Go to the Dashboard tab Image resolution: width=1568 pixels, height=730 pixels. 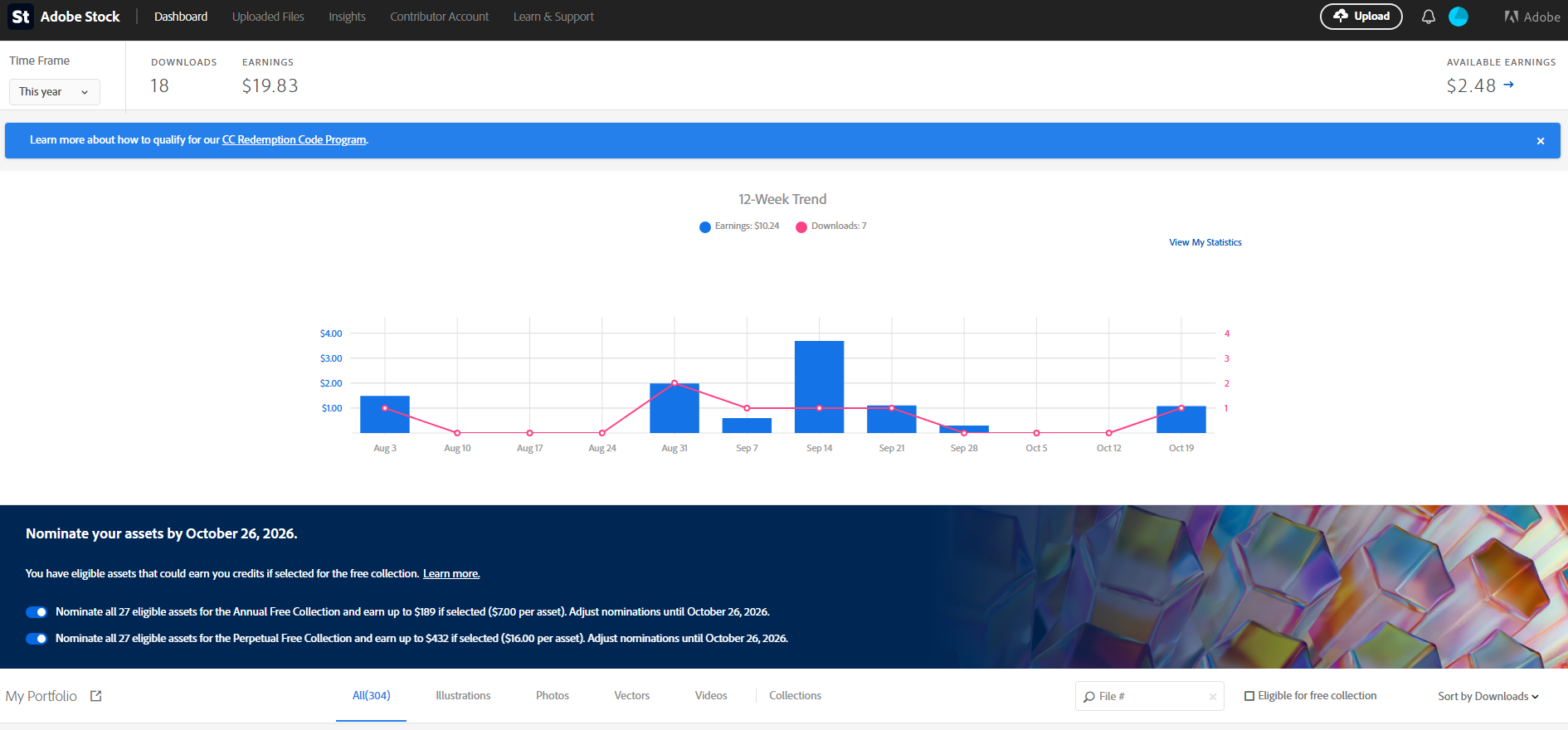(181, 17)
